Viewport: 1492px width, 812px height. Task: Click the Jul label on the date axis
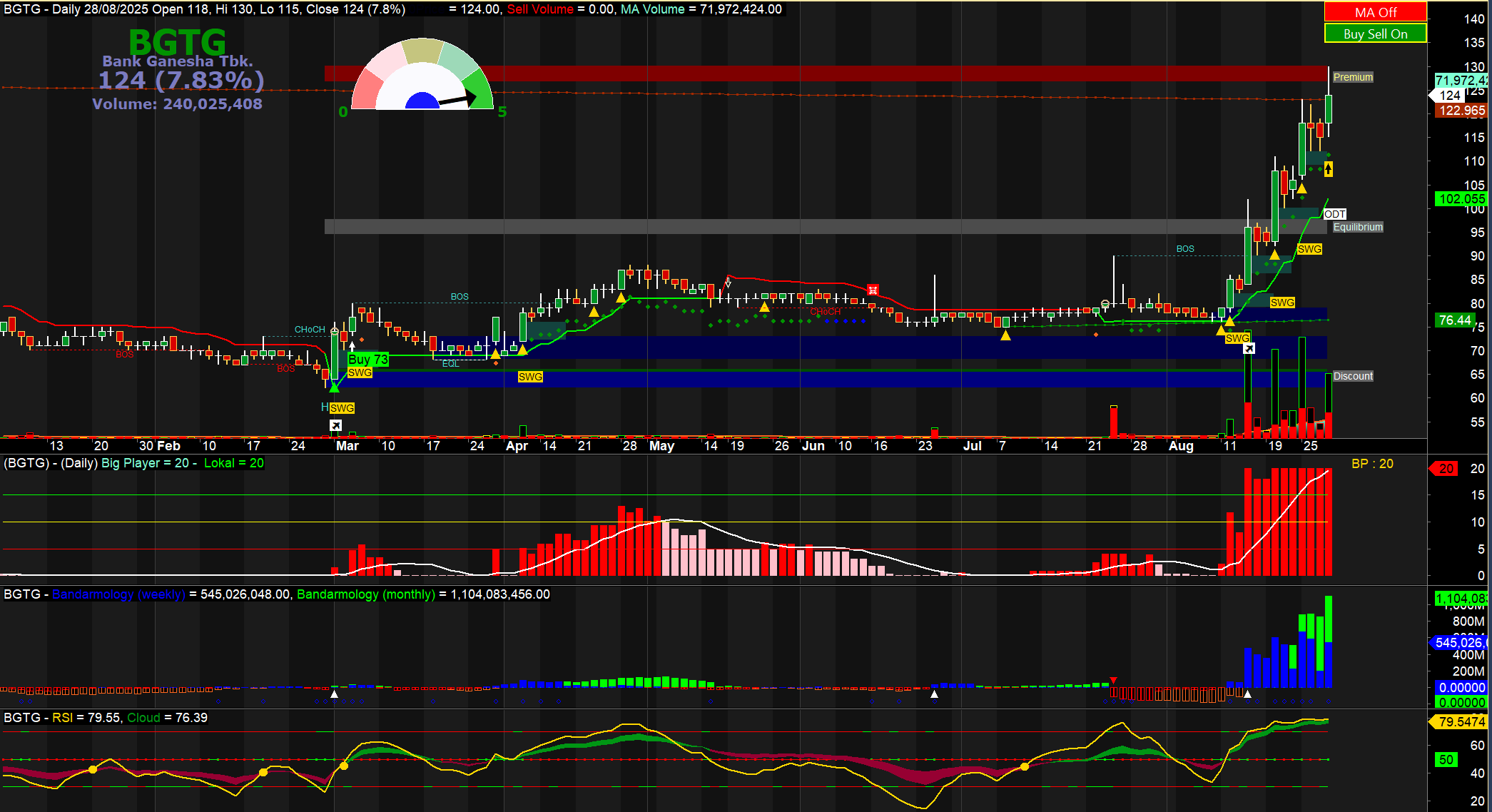[973, 446]
